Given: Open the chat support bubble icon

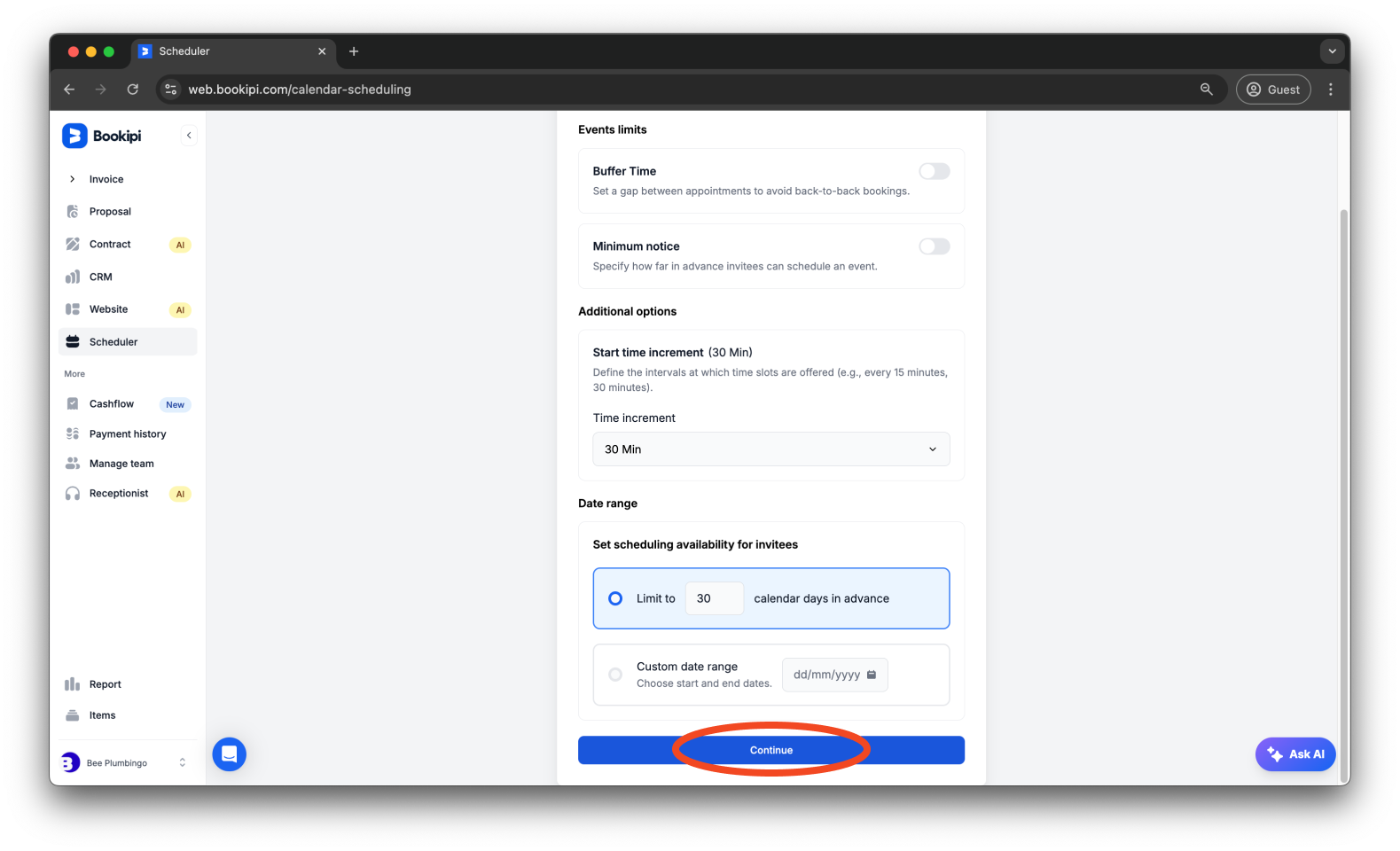Looking at the screenshot, I should (230, 754).
